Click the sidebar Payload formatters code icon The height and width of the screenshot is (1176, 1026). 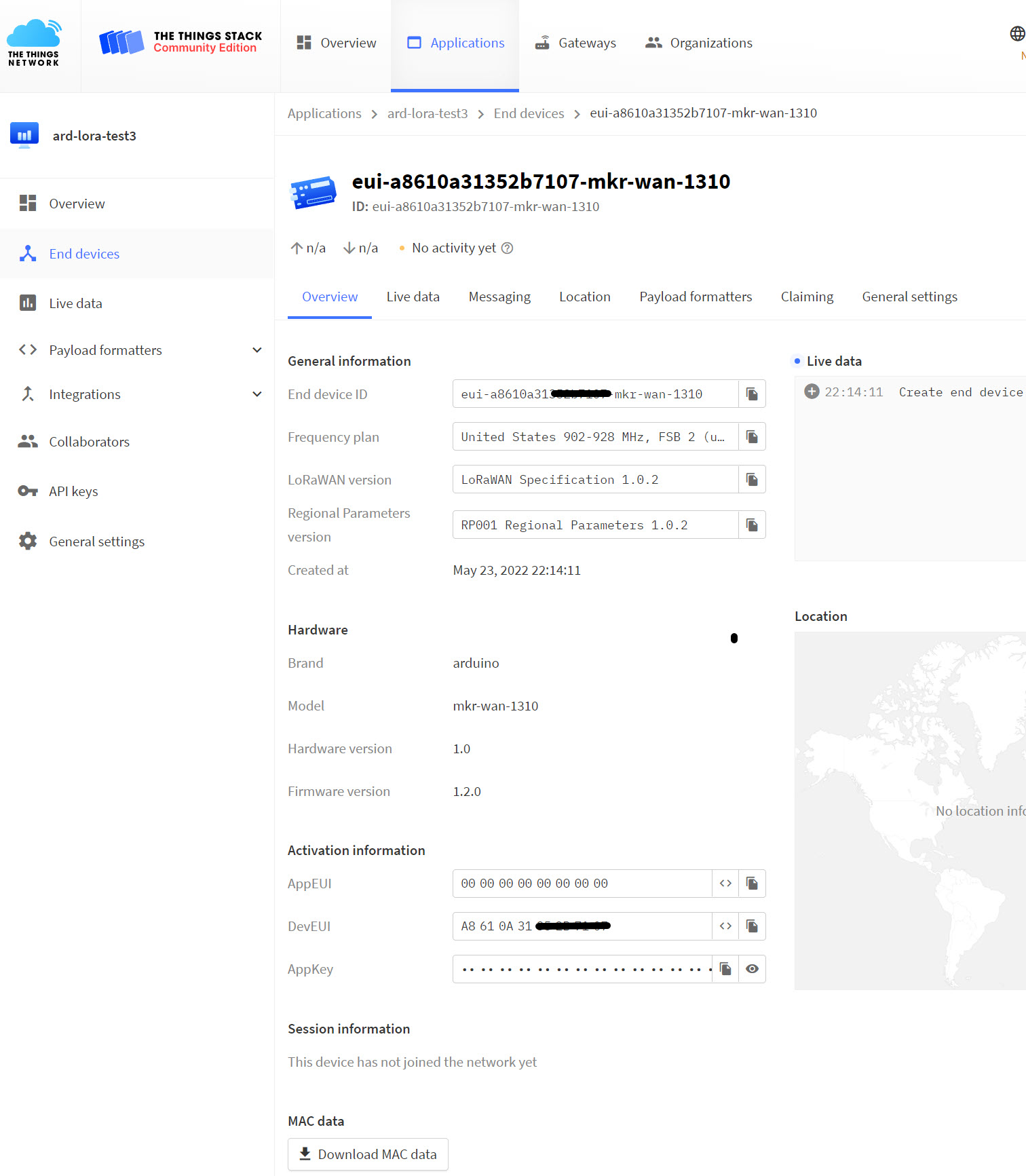(28, 349)
